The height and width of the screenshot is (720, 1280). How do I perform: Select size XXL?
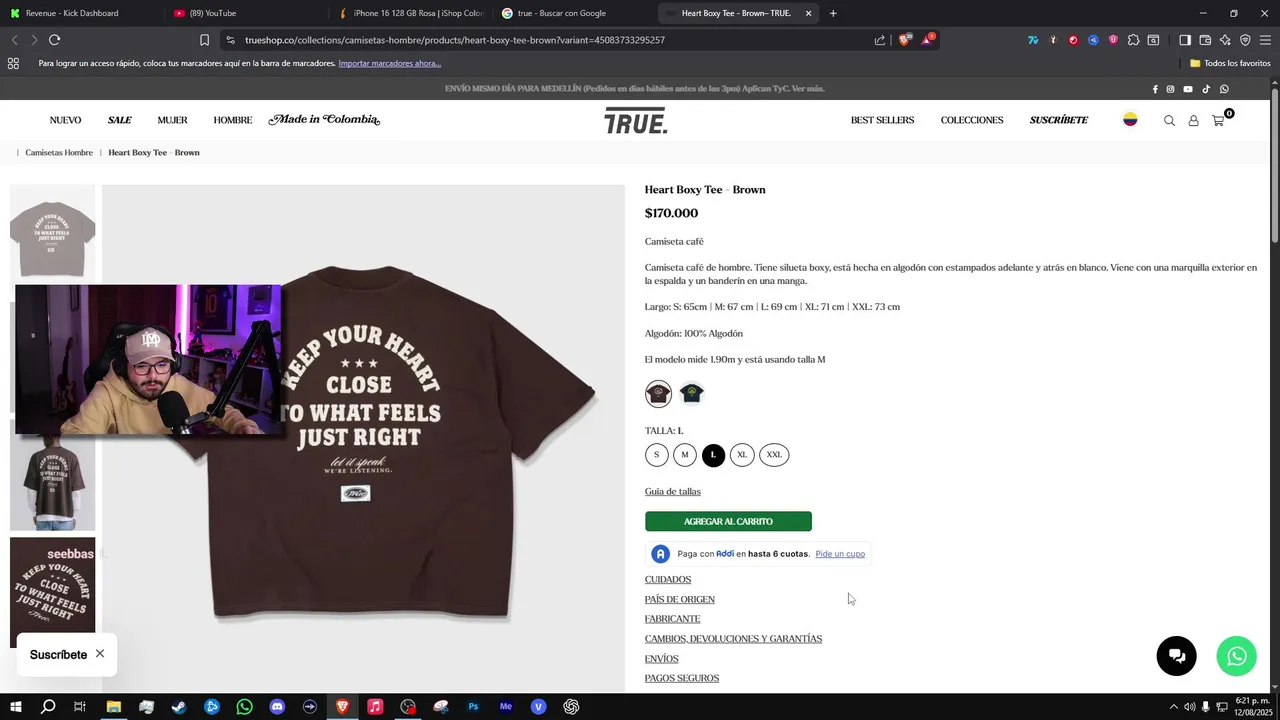pyautogui.click(x=774, y=455)
